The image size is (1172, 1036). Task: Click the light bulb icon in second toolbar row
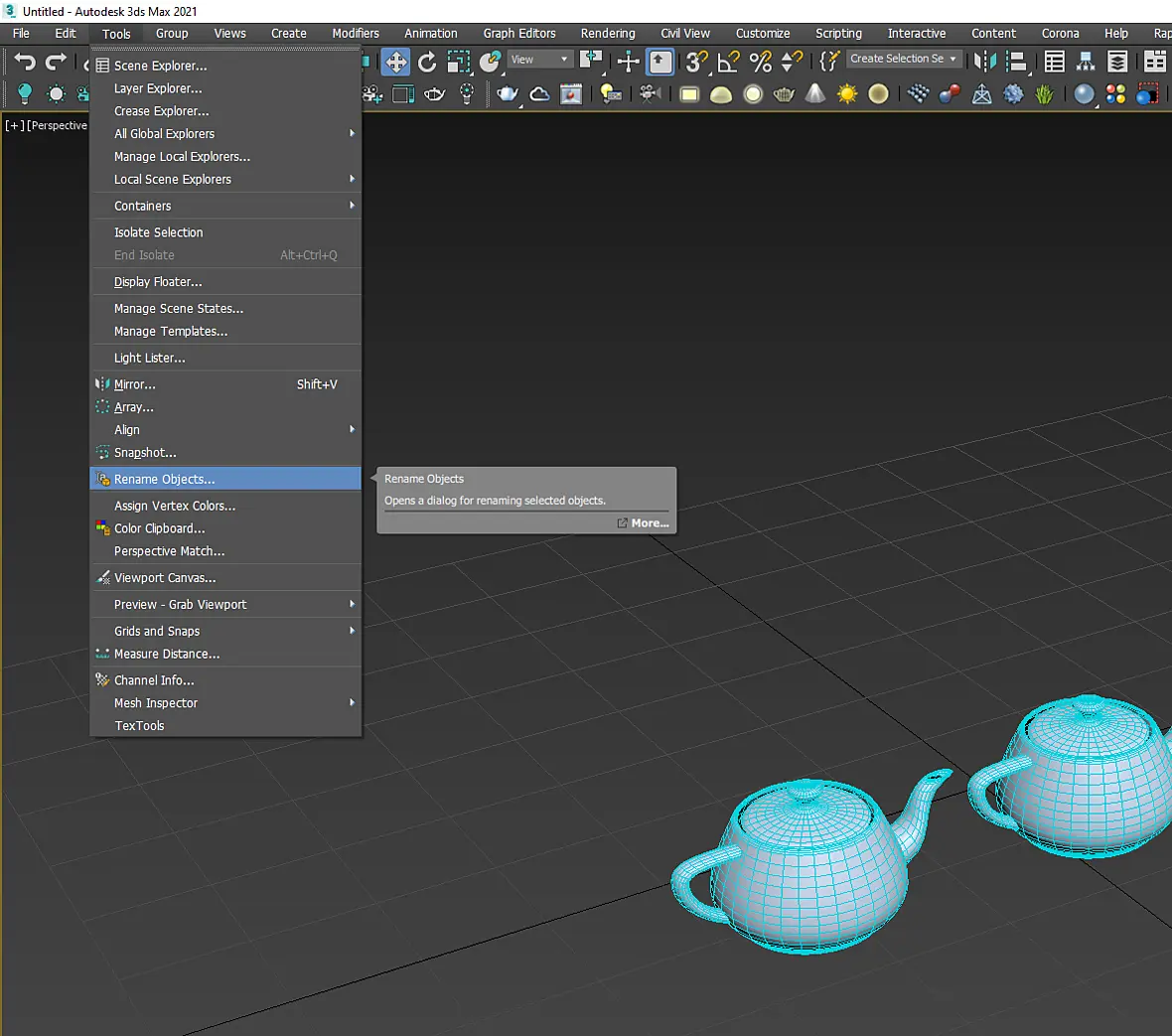[24, 93]
